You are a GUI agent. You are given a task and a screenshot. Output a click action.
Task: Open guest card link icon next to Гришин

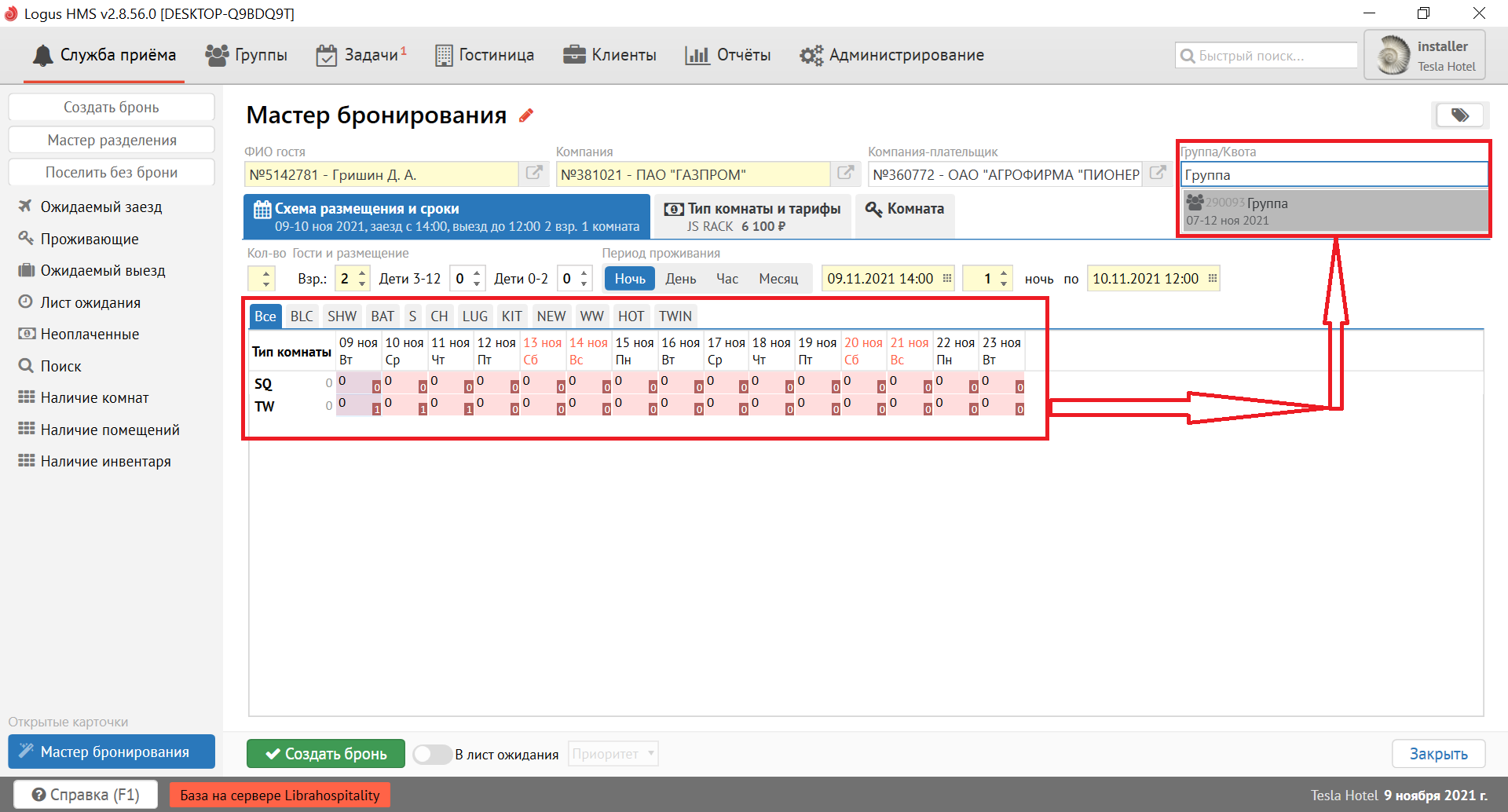(x=534, y=174)
